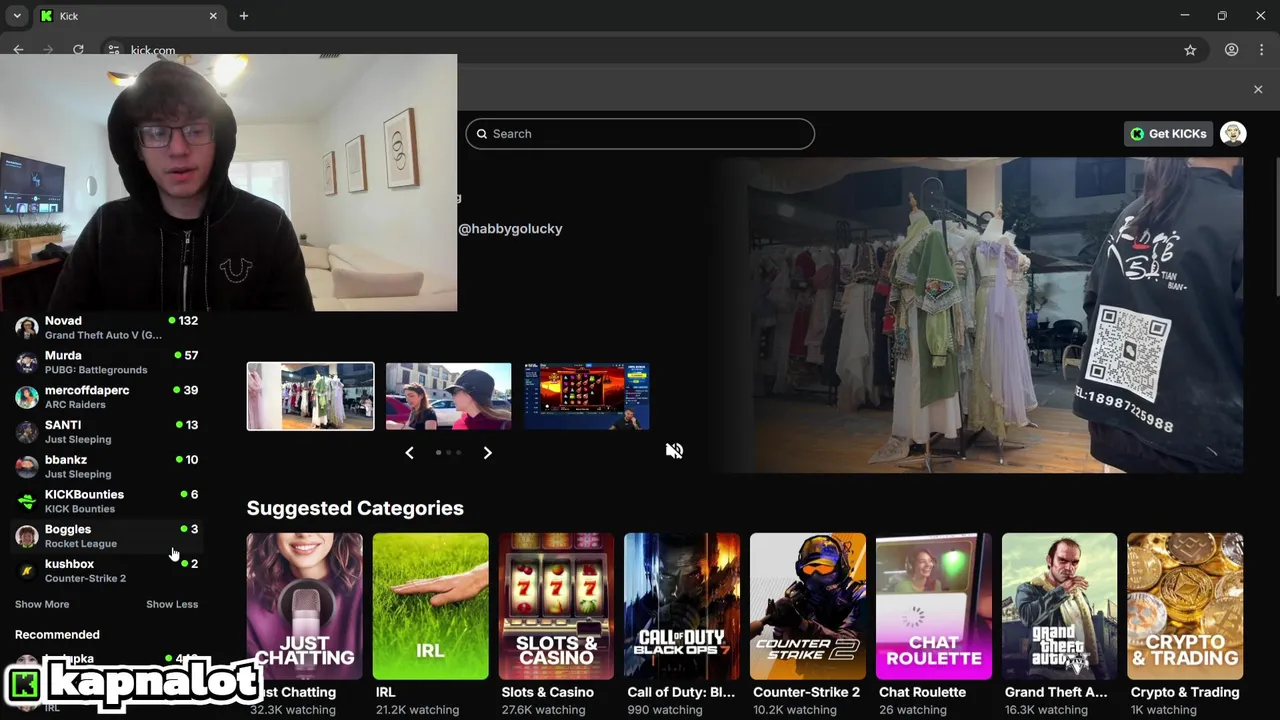Open a new browser tab
The width and height of the screenshot is (1280, 720).
coord(244,16)
